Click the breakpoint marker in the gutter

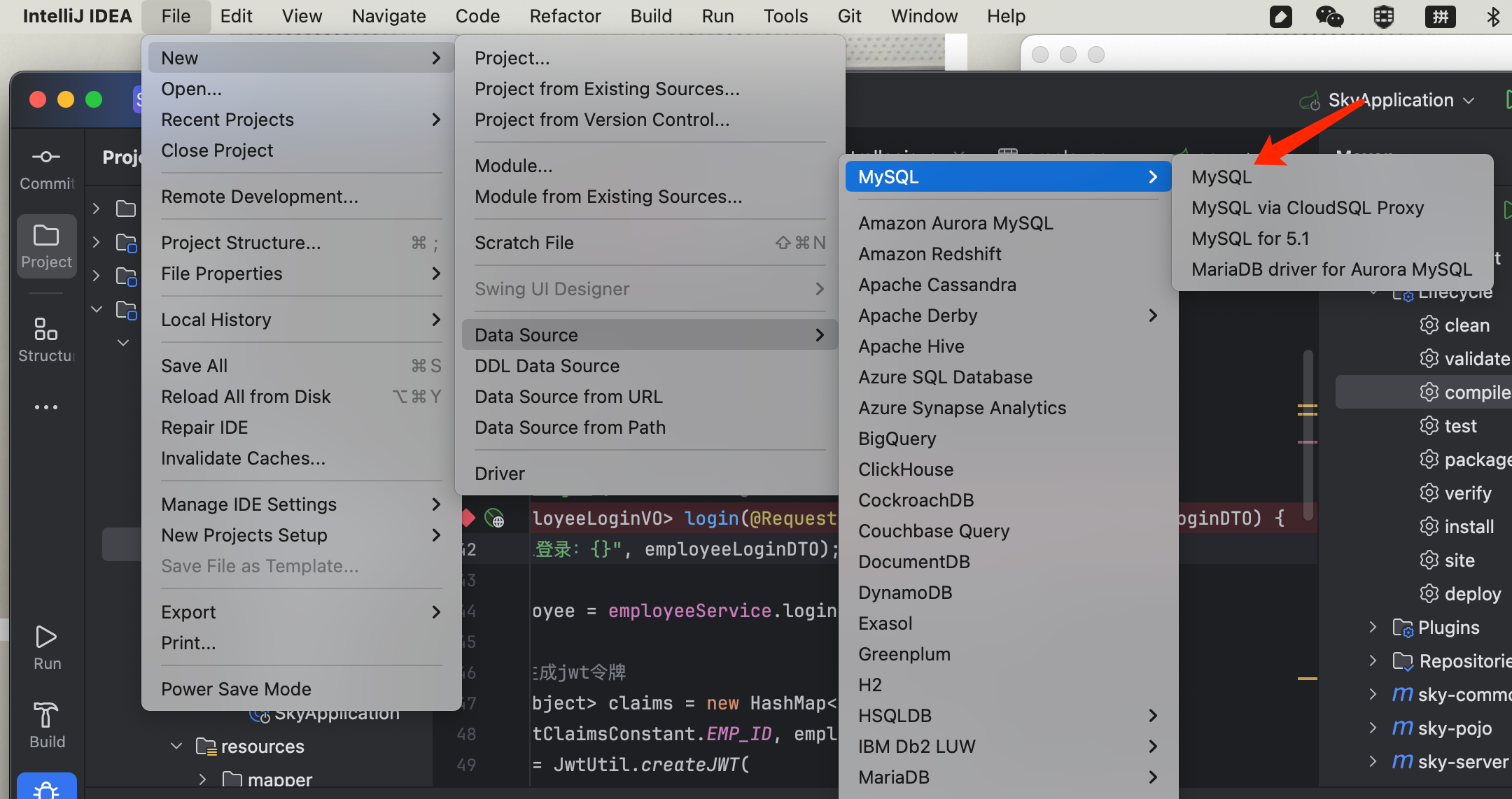(x=469, y=518)
